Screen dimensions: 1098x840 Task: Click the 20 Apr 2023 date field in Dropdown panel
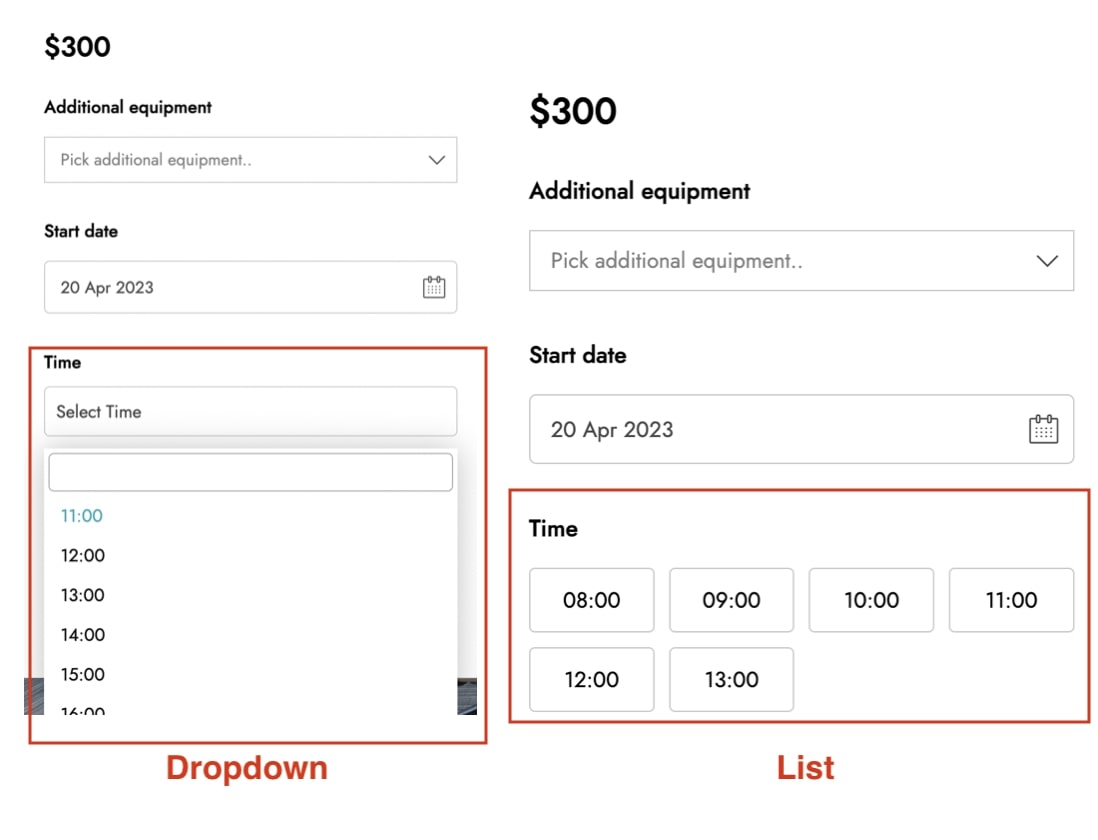pyautogui.click(x=251, y=287)
